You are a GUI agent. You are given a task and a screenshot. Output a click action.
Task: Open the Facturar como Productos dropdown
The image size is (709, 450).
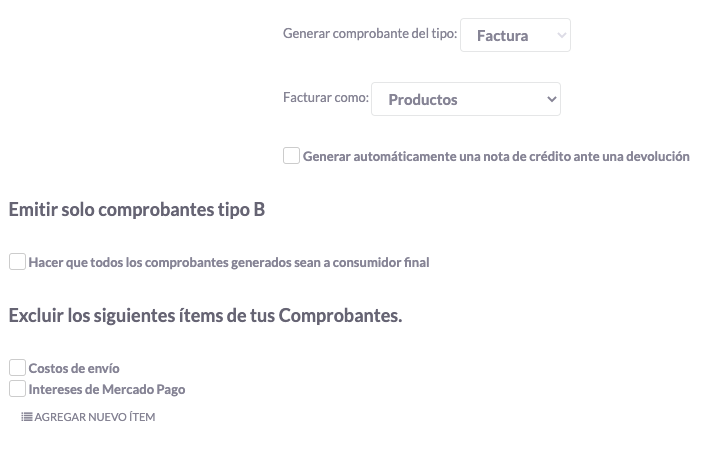point(465,99)
